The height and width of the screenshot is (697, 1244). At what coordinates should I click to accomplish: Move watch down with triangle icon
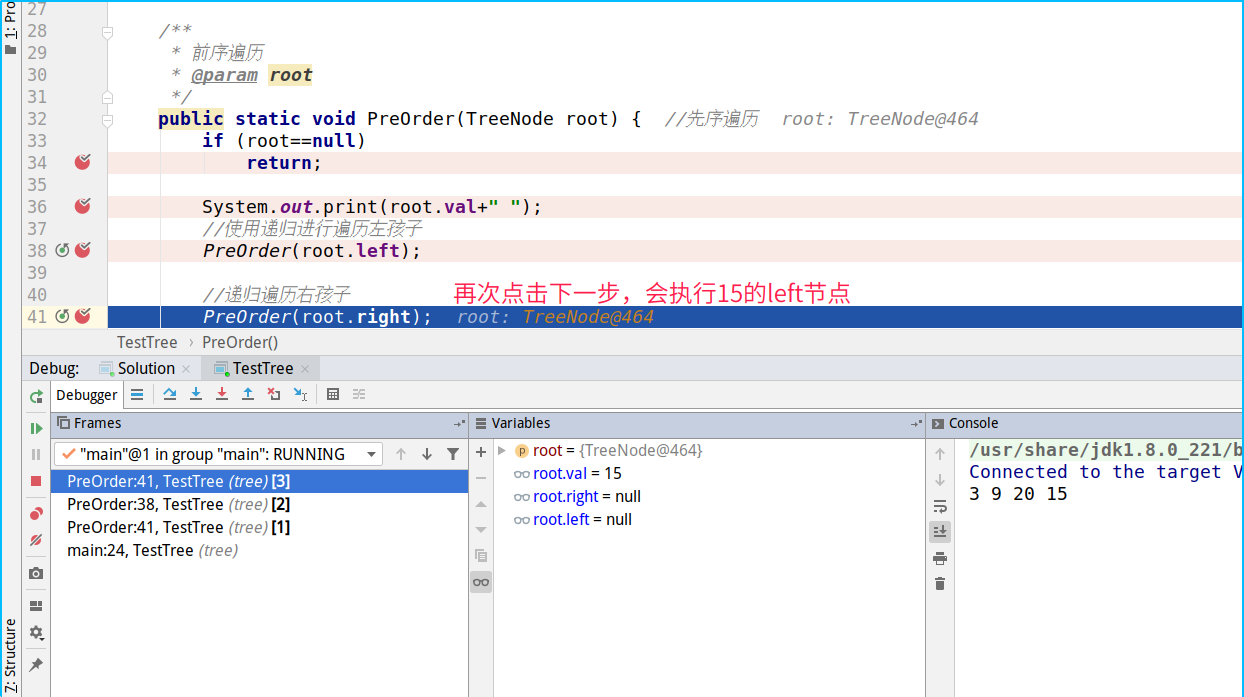[481, 530]
